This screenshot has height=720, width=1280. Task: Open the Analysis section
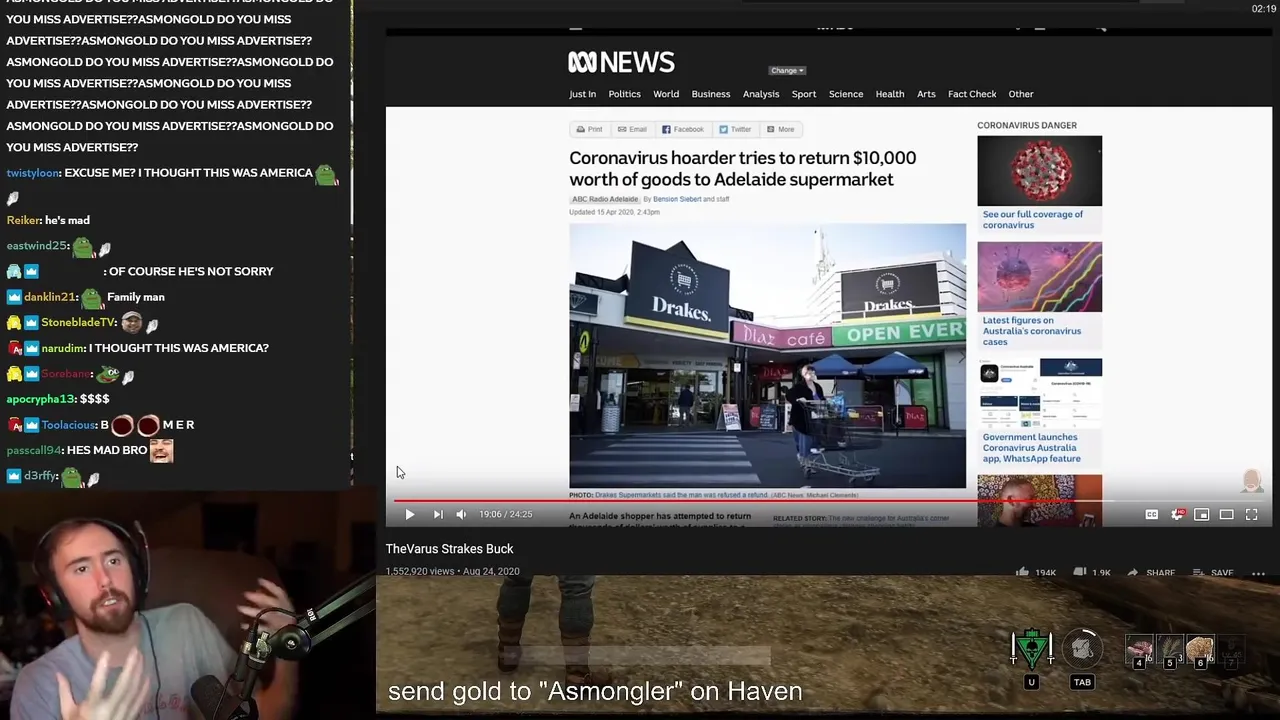[x=761, y=94]
